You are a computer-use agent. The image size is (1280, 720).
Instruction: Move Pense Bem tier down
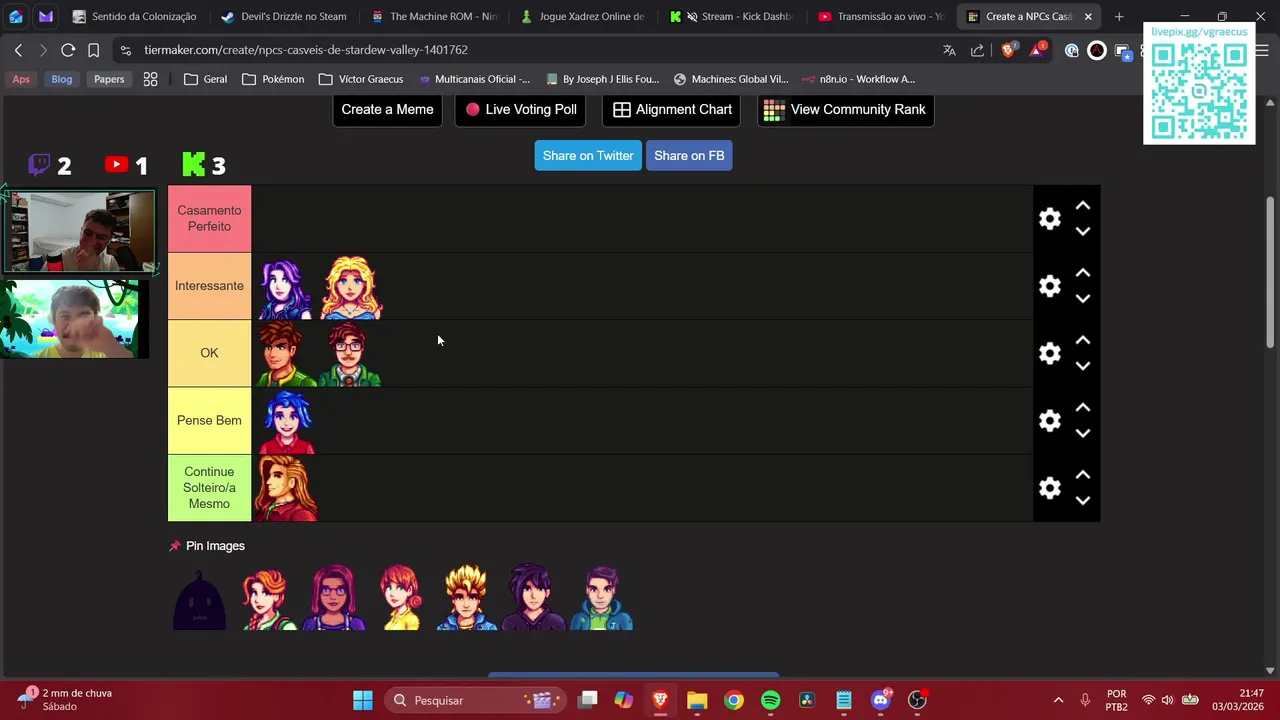(x=1082, y=434)
